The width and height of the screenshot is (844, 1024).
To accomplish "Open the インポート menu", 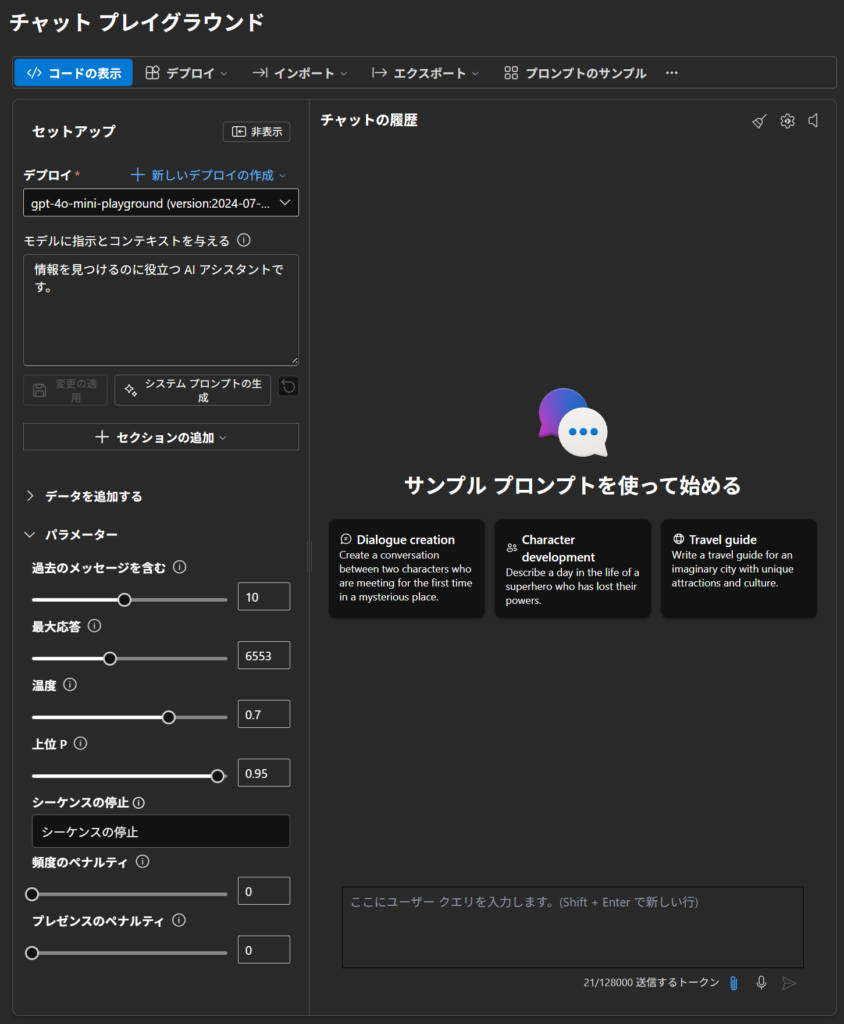I will pos(299,73).
